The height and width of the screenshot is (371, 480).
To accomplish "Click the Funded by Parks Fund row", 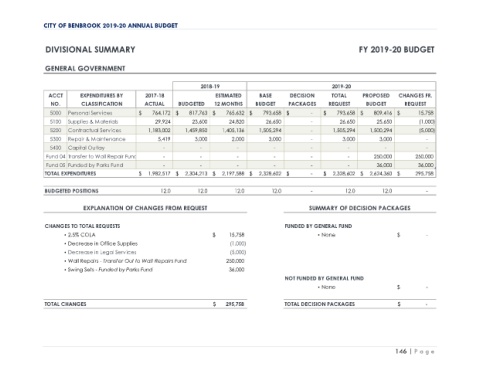I will click(239, 165).
